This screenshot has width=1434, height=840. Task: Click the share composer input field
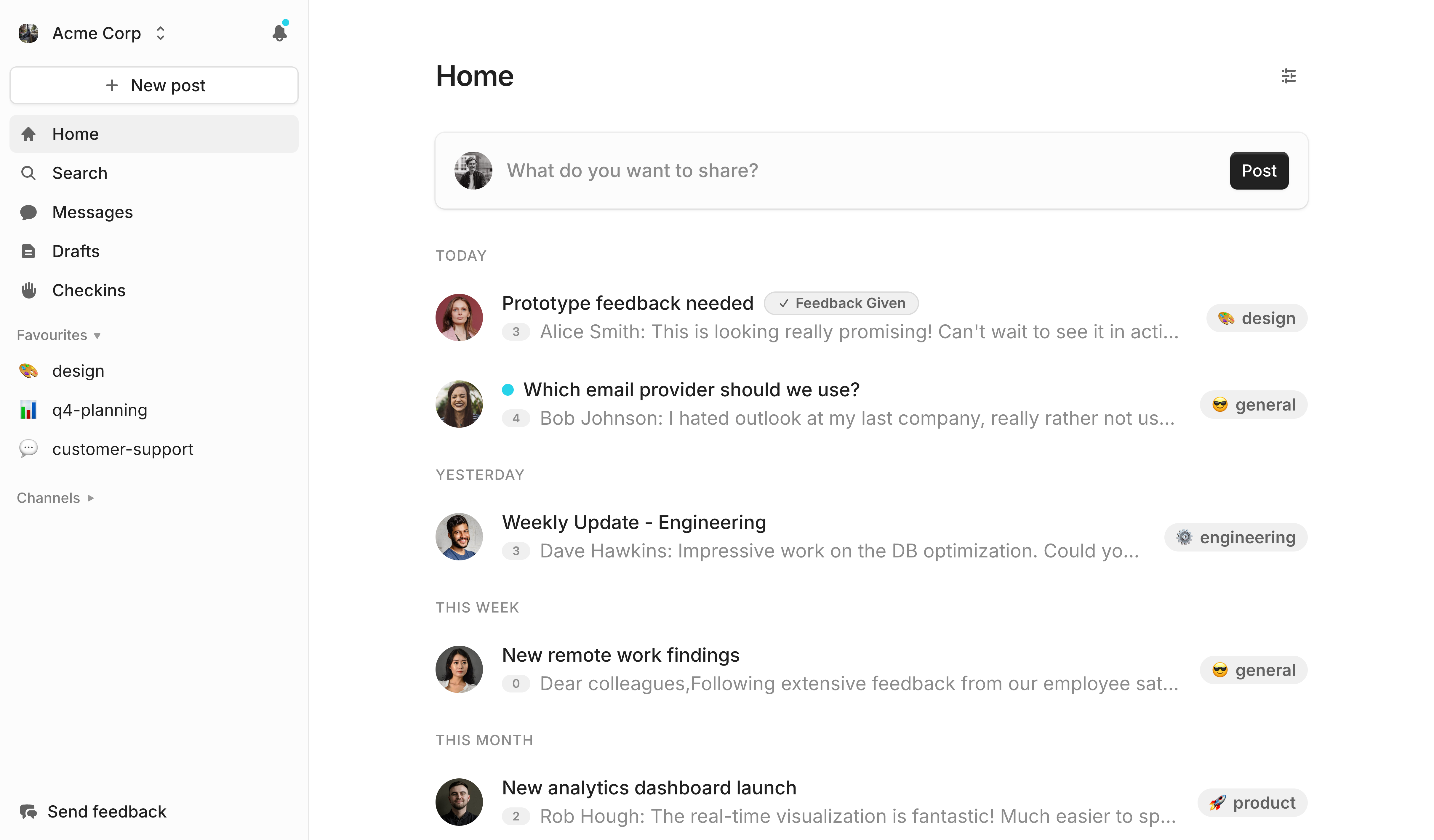(797, 170)
